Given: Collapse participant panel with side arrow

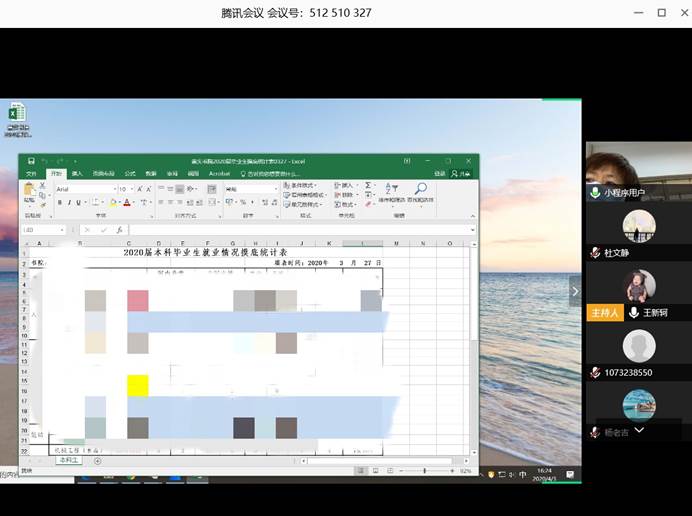Looking at the screenshot, I should click(574, 291).
